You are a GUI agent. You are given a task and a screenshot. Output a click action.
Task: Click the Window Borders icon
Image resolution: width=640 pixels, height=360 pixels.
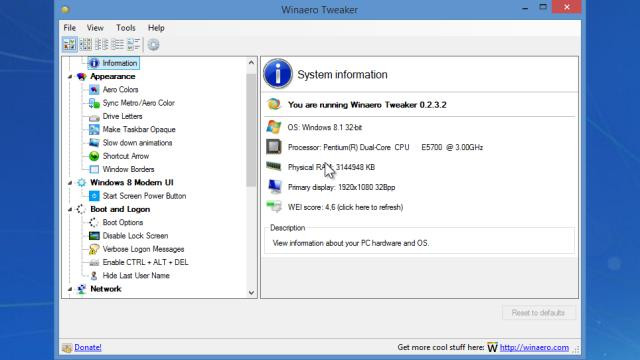point(94,169)
